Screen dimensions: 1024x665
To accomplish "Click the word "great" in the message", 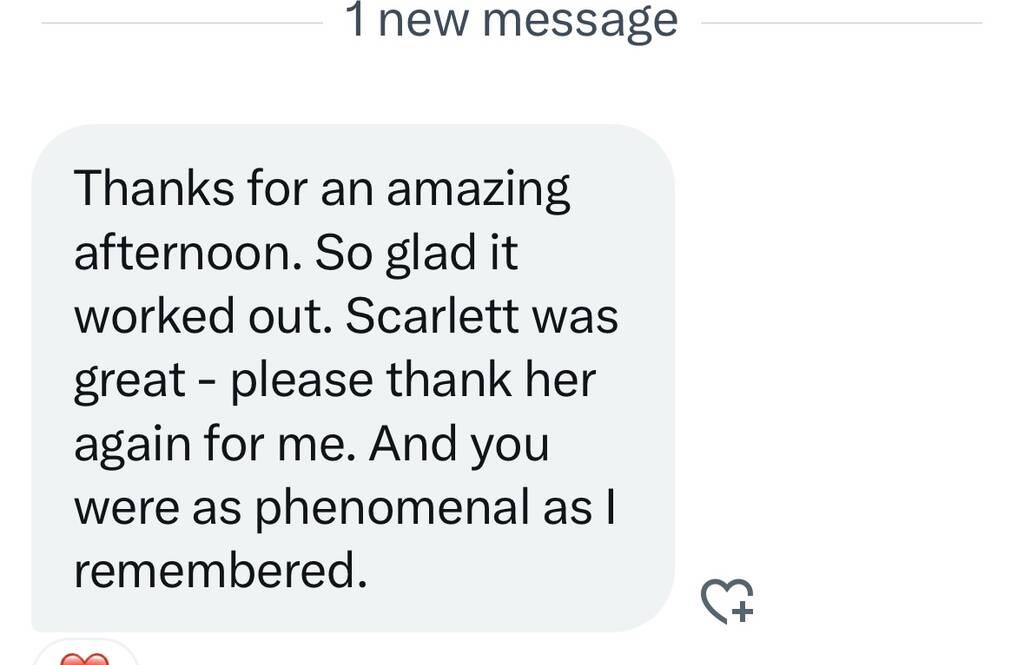I will [x=130, y=382].
